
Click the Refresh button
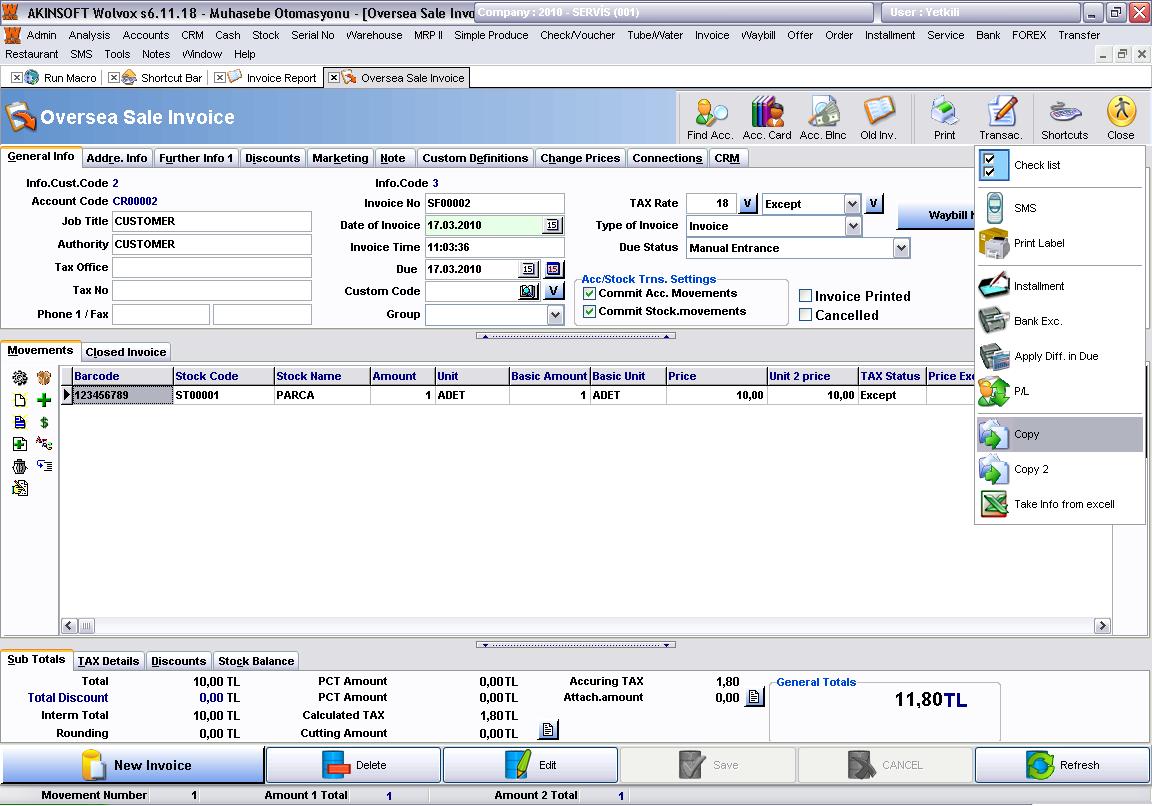pos(1062,765)
